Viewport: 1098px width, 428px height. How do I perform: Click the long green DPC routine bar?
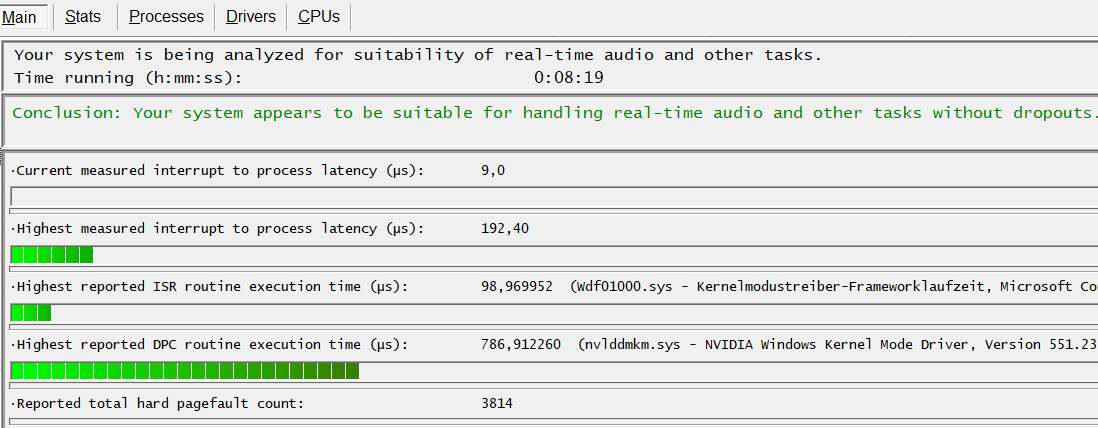coord(184,371)
